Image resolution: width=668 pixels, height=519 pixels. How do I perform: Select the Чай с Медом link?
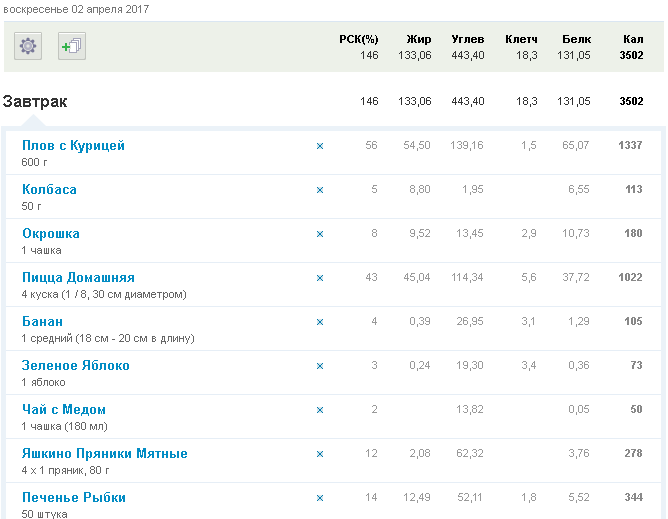coord(64,410)
